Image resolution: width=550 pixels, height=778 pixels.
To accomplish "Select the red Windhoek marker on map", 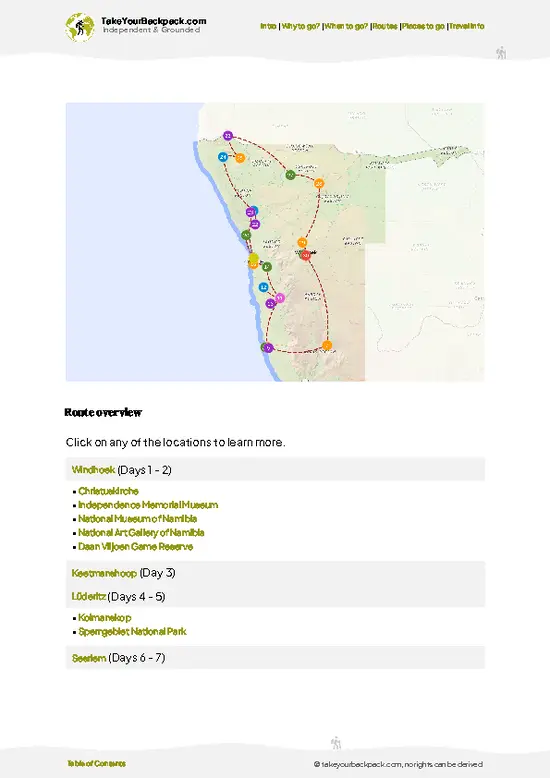I will click(306, 255).
